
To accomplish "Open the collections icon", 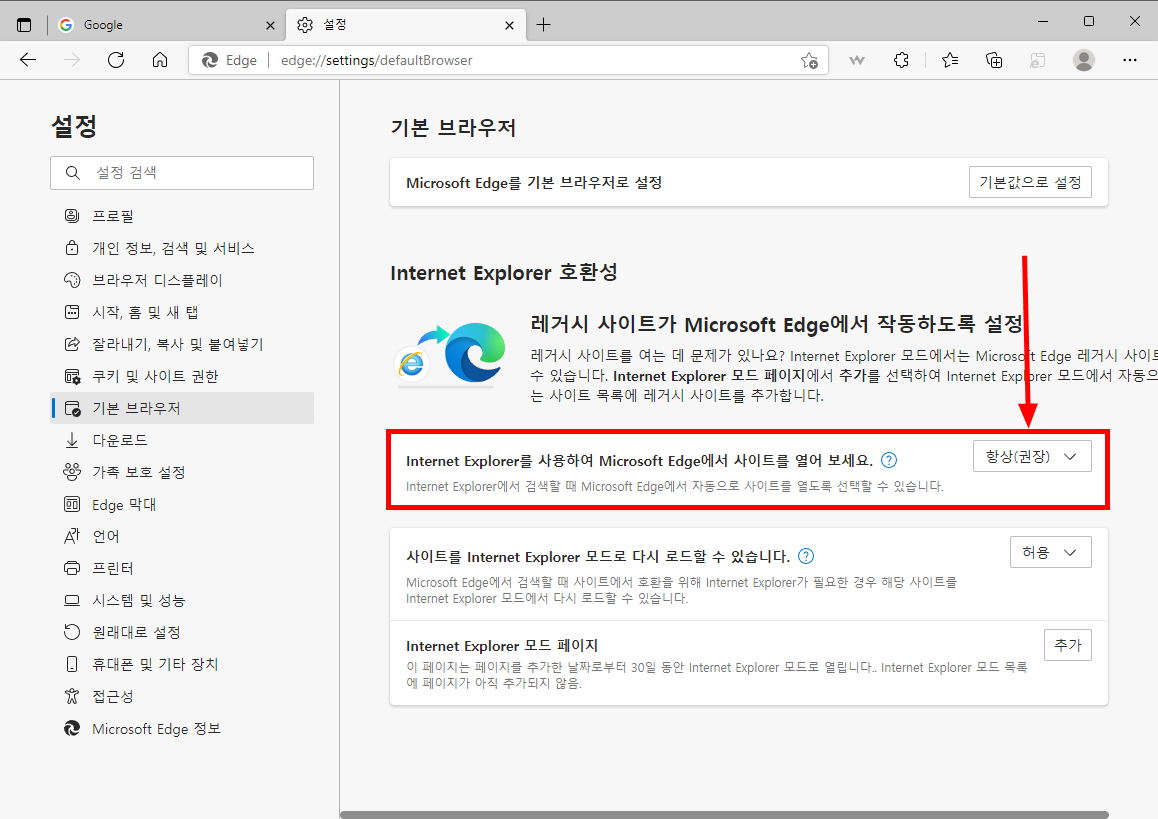I will coord(994,60).
